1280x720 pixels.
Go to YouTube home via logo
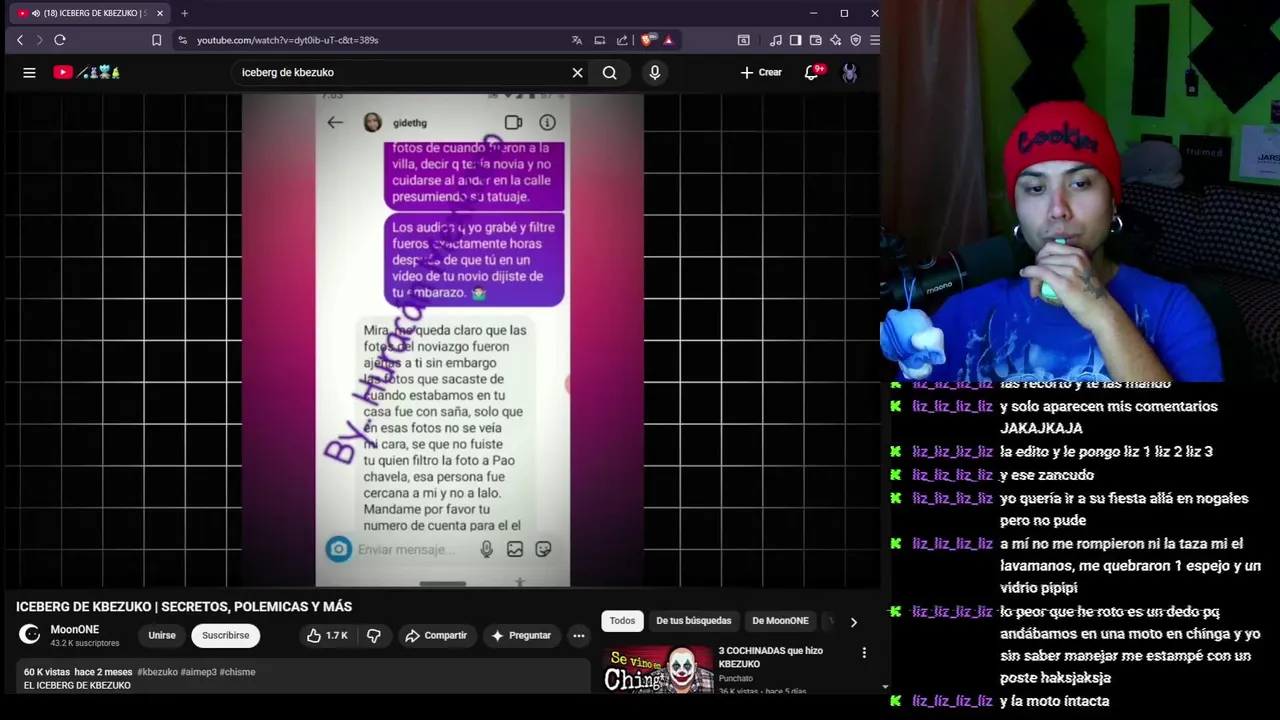87,72
